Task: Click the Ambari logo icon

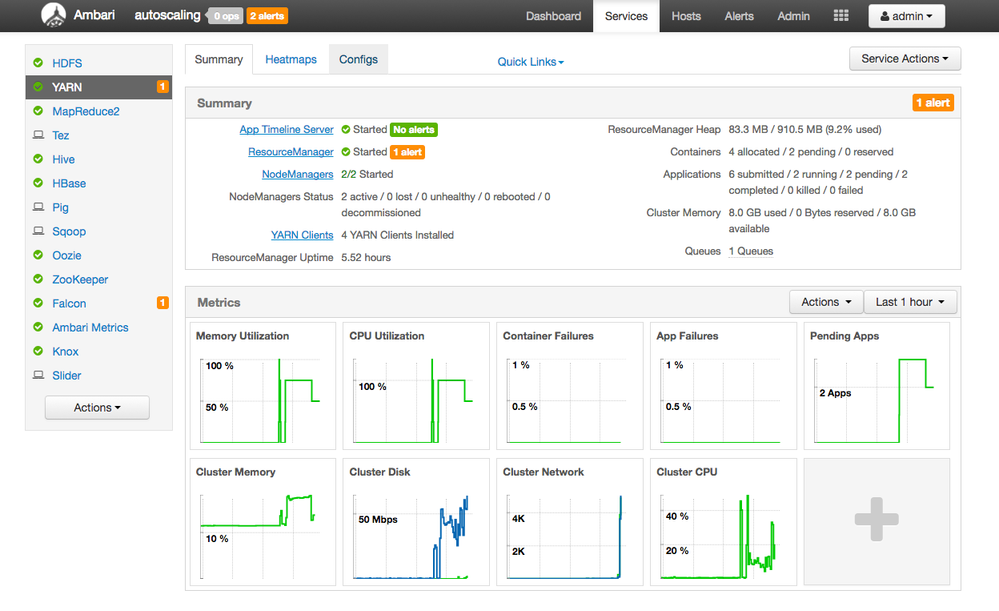Action: (x=53, y=15)
